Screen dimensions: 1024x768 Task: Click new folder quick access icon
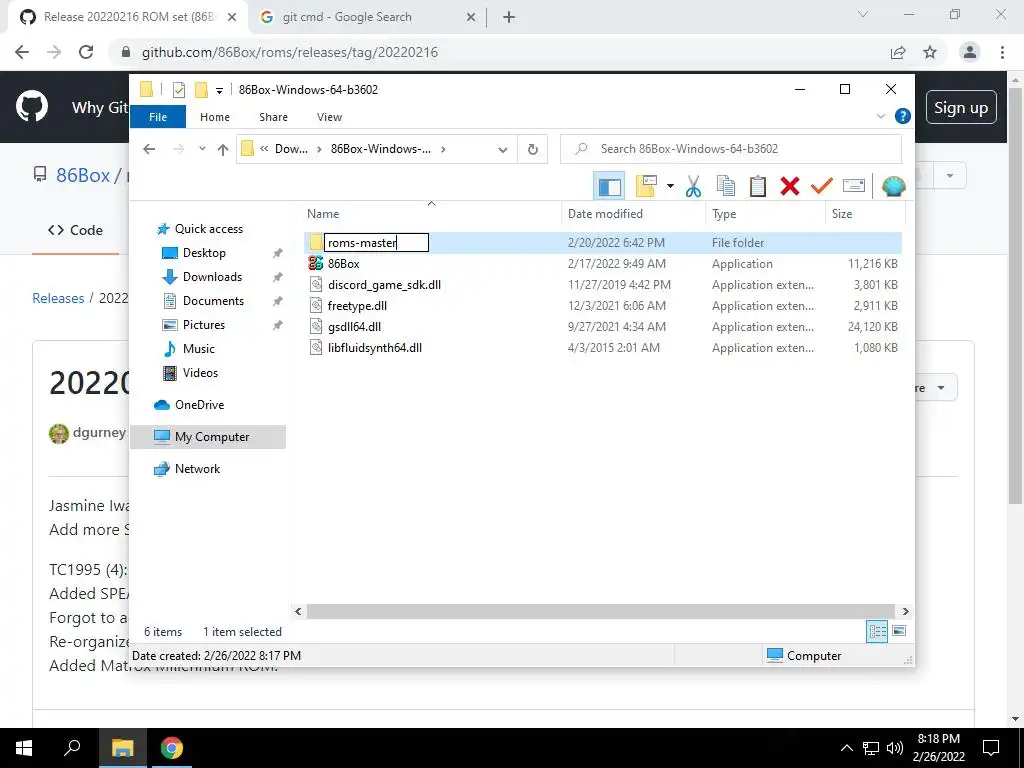201,89
